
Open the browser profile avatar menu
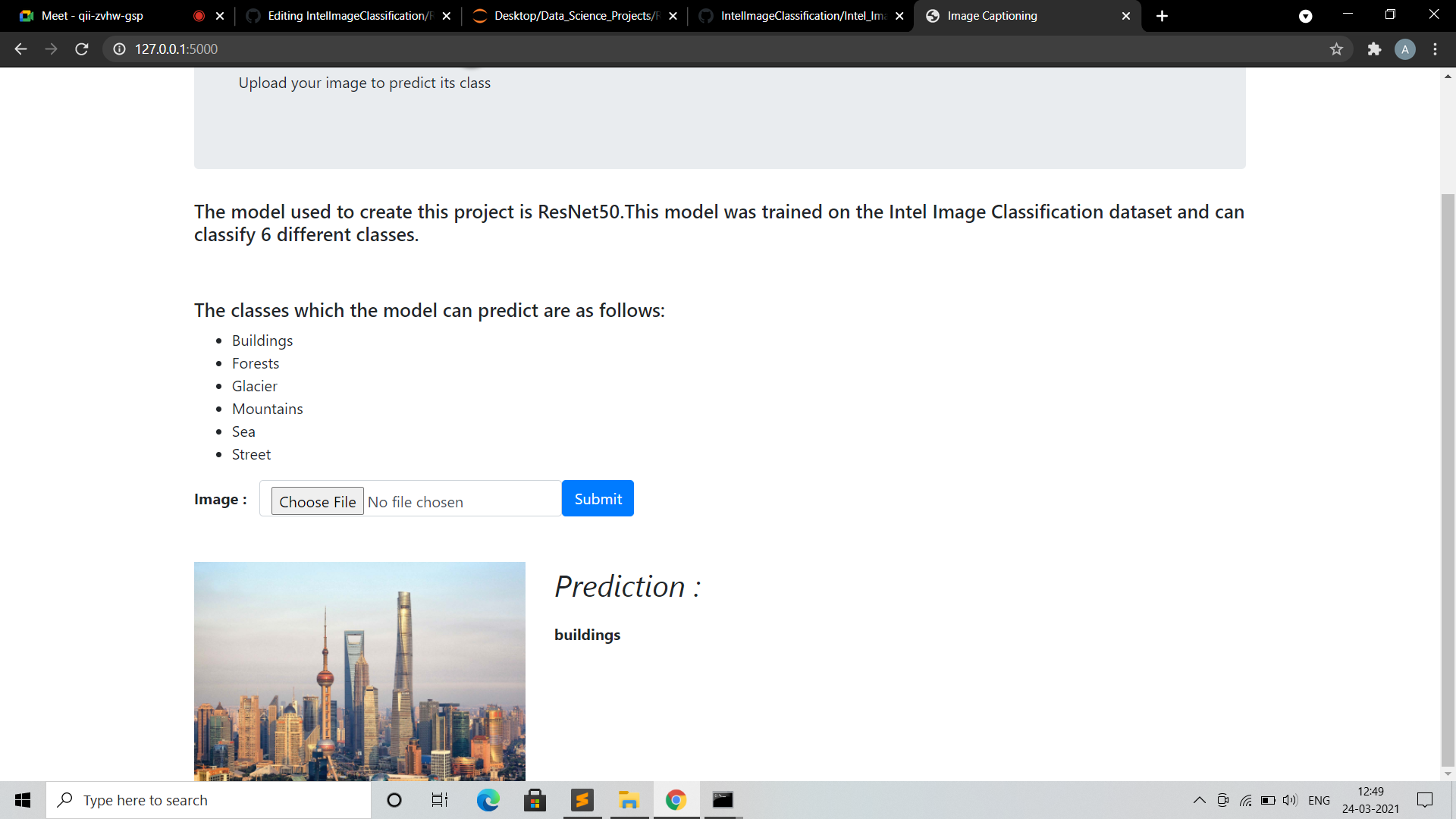[1405, 49]
